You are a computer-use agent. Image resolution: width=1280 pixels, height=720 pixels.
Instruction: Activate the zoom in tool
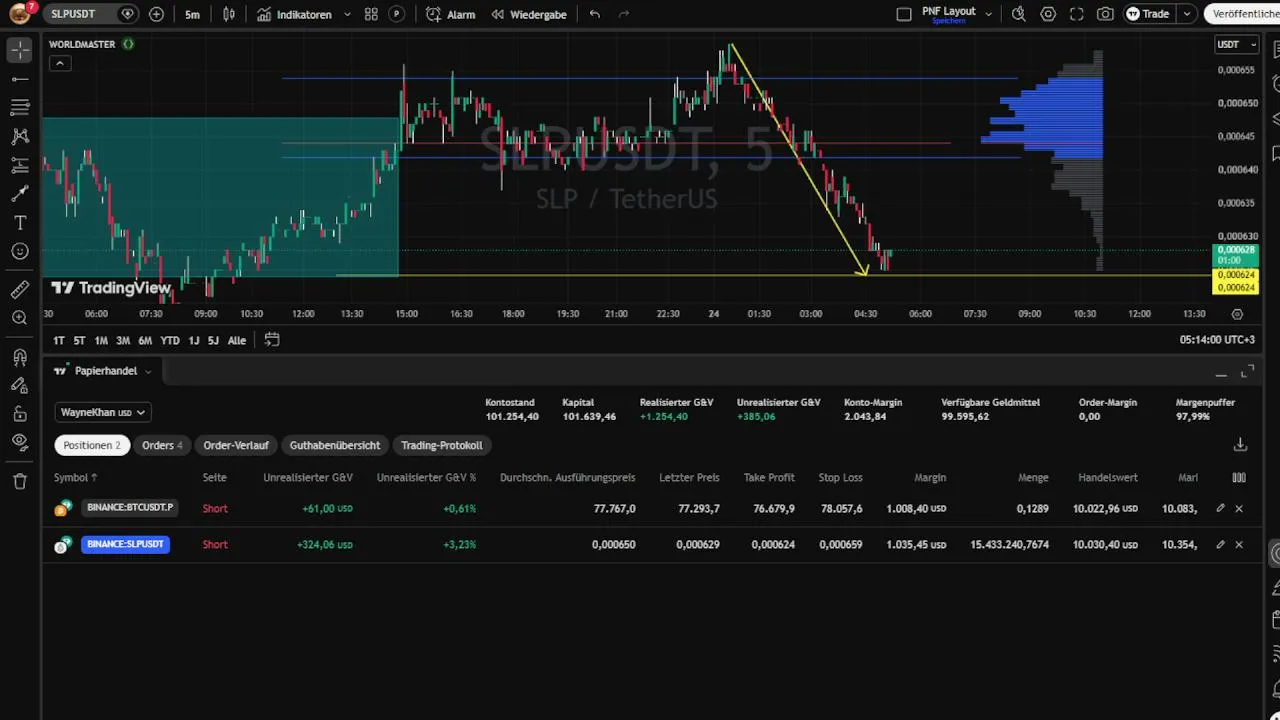[x=20, y=318]
